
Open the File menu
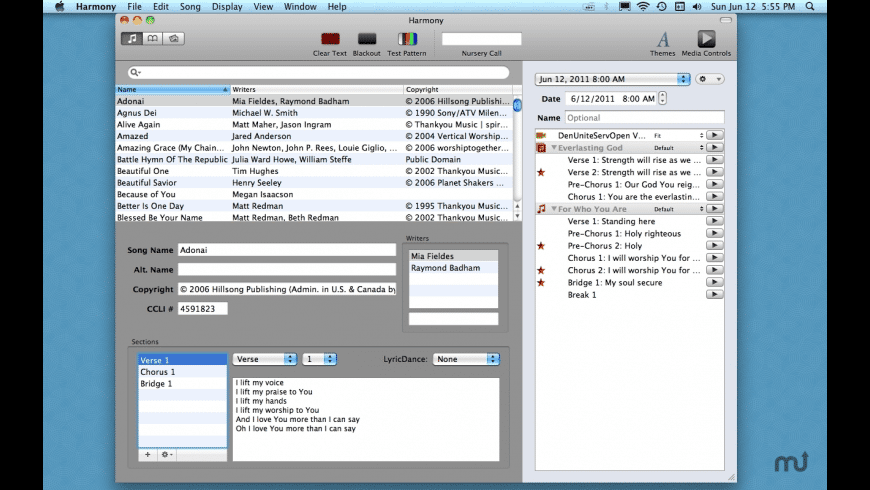(134, 7)
